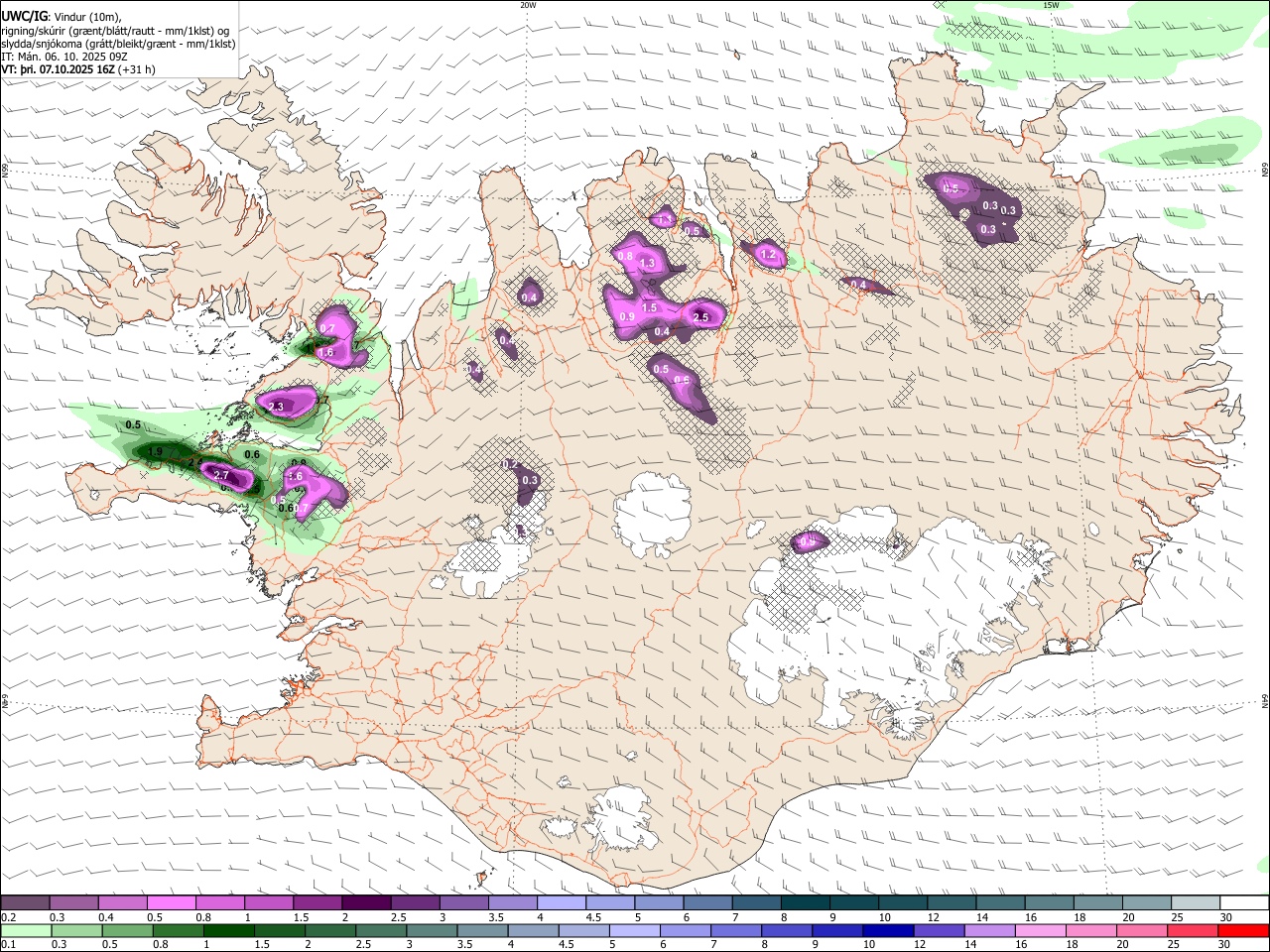
Task: Click the dusky purple 0.2 snow legend swatch
Action: (x=25, y=903)
